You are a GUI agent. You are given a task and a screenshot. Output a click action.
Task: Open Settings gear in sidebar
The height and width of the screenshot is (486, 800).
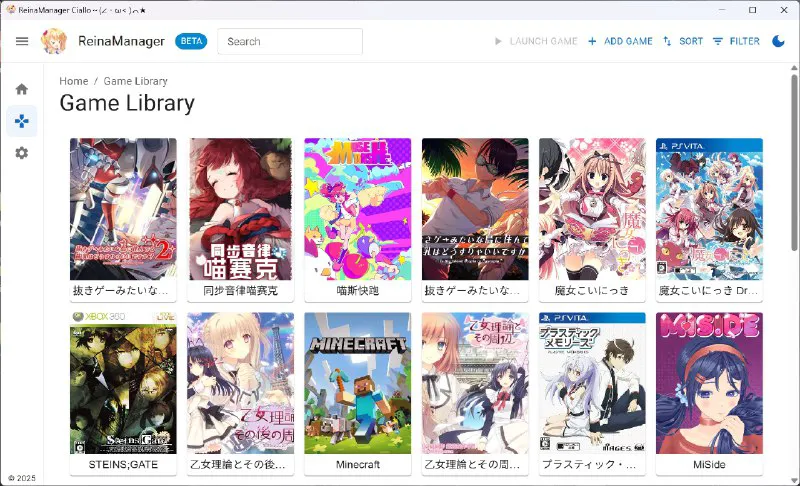click(x=21, y=153)
